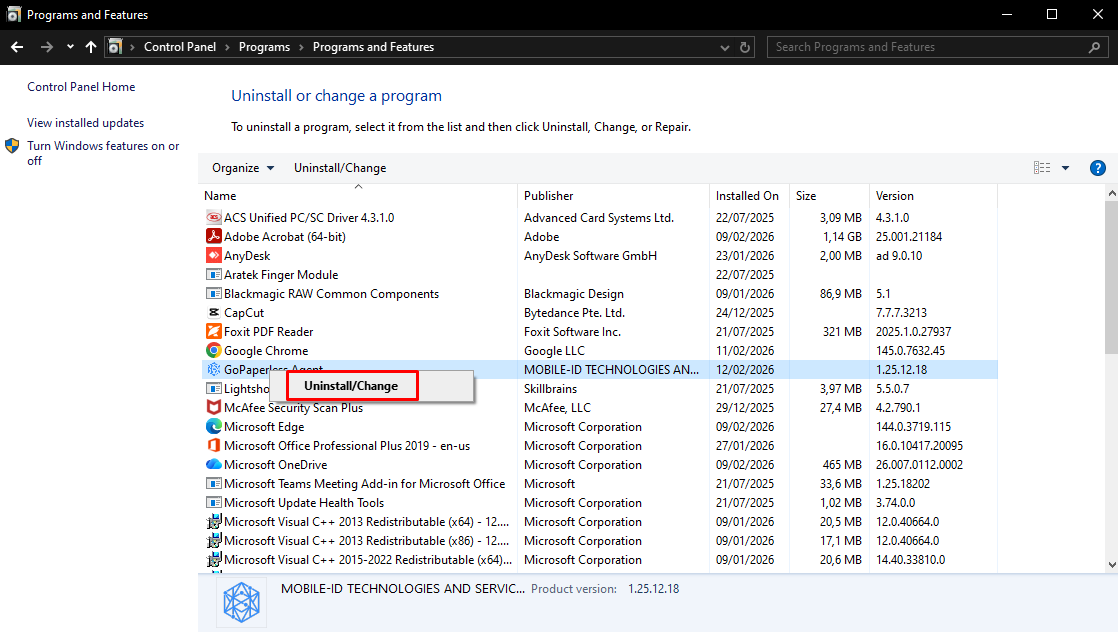The width and height of the screenshot is (1118, 632).
Task: Click the Microsoft Office Professional Plus icon
Action: click(x=213, y=445)
